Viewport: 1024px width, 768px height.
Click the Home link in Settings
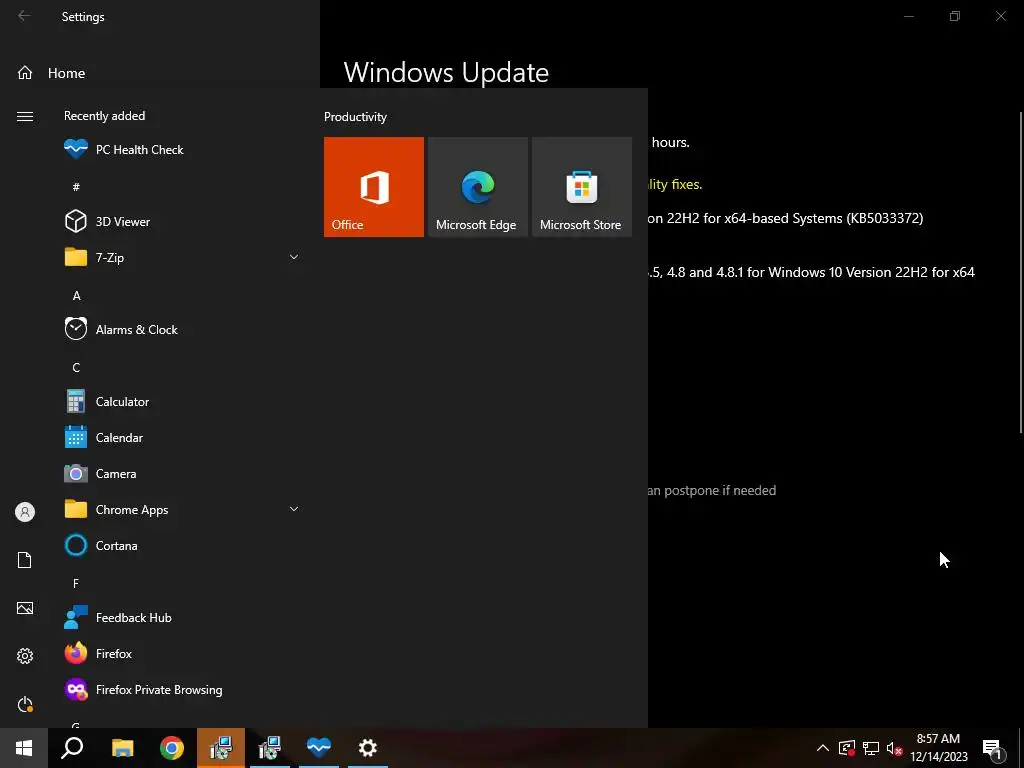66,73
